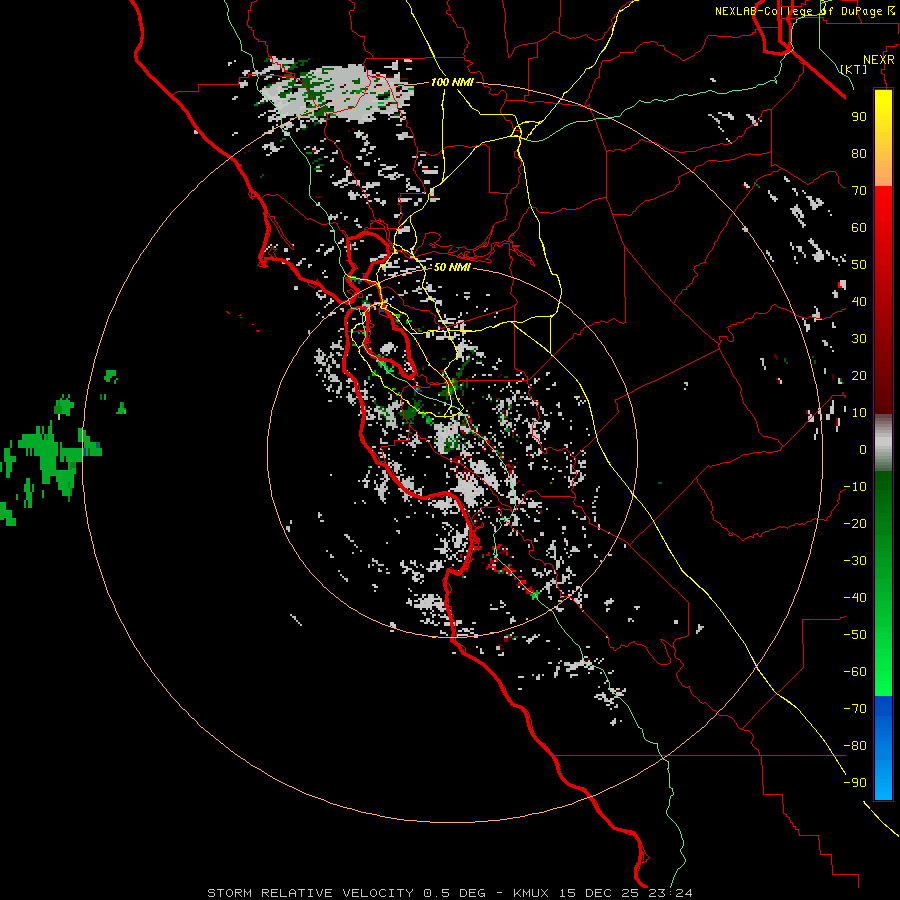Image resolution: width=900 pixels, height=900 pixels.
Task: Click "STORM RELATIVE VELOCITY" in the caption
Action: (310, 893)
